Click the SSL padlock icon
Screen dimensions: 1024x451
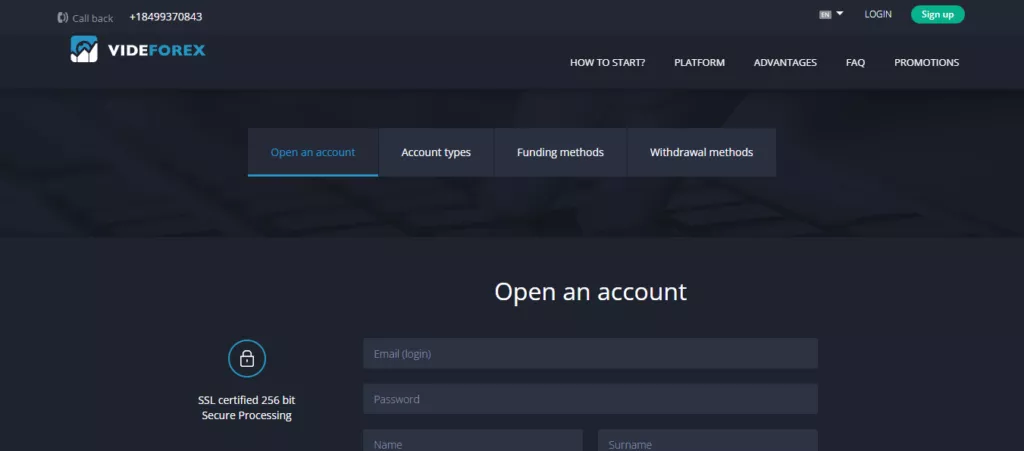[247, 358]
